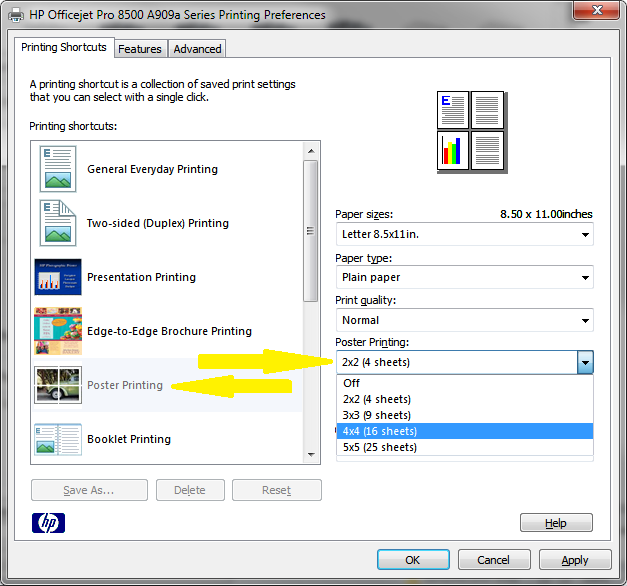Click the Reset button
Screen dimensions: 627x586
click(x=277, y=490)
